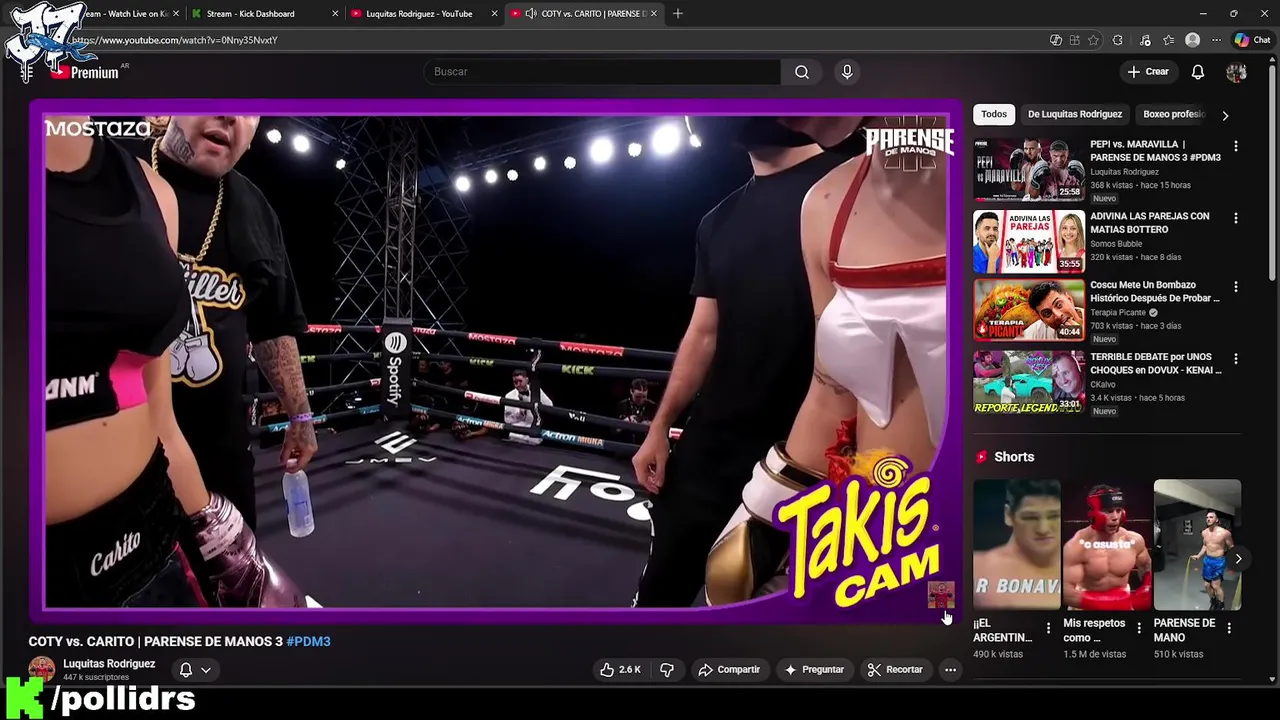Click the Preguntar sparkle button
Viewport: 1280px width, 720px height.
[x=814, y=670]
